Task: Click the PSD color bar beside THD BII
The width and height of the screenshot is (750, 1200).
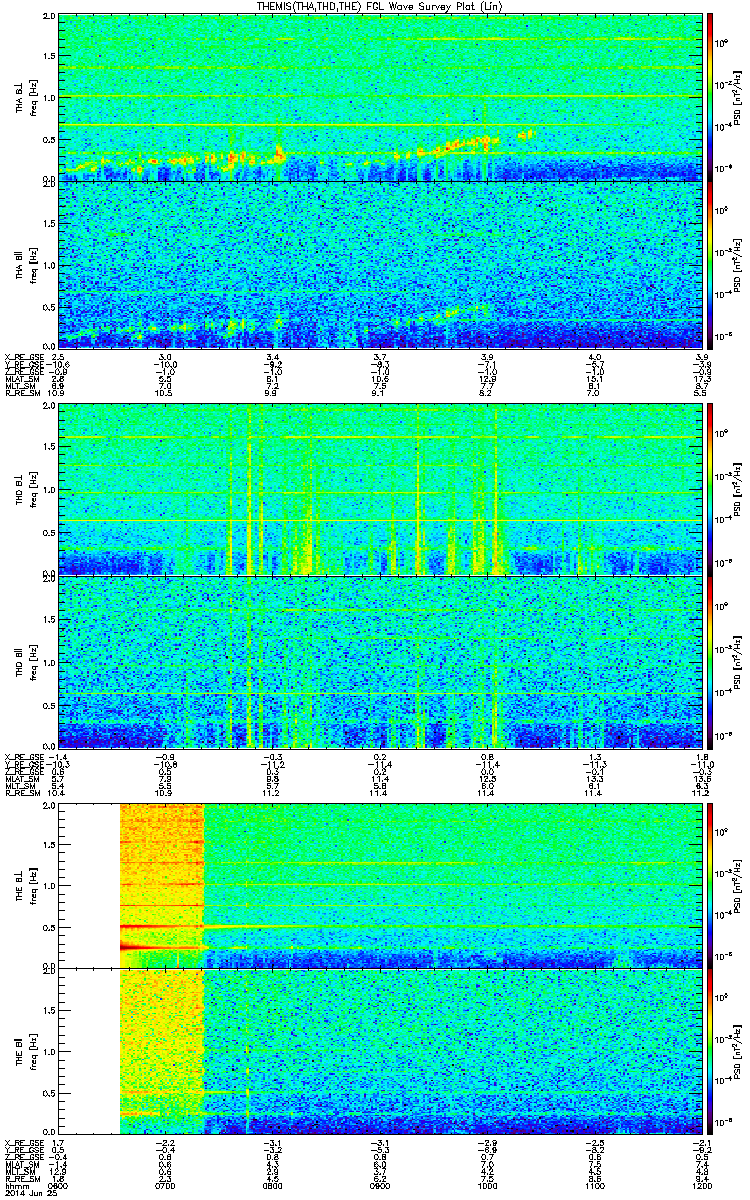Action: point(710,661)
